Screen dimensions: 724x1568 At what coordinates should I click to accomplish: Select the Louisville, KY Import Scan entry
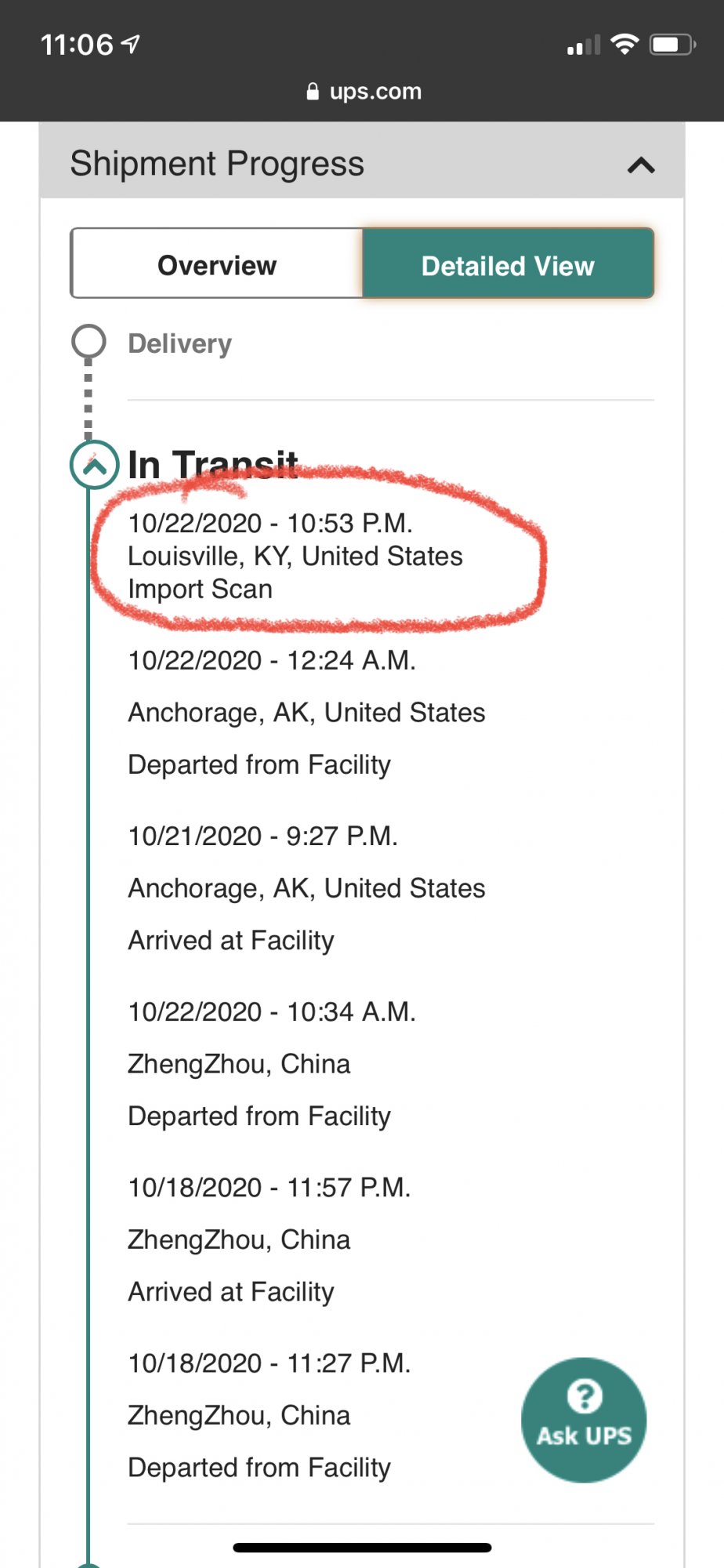[x=295, y=556]
